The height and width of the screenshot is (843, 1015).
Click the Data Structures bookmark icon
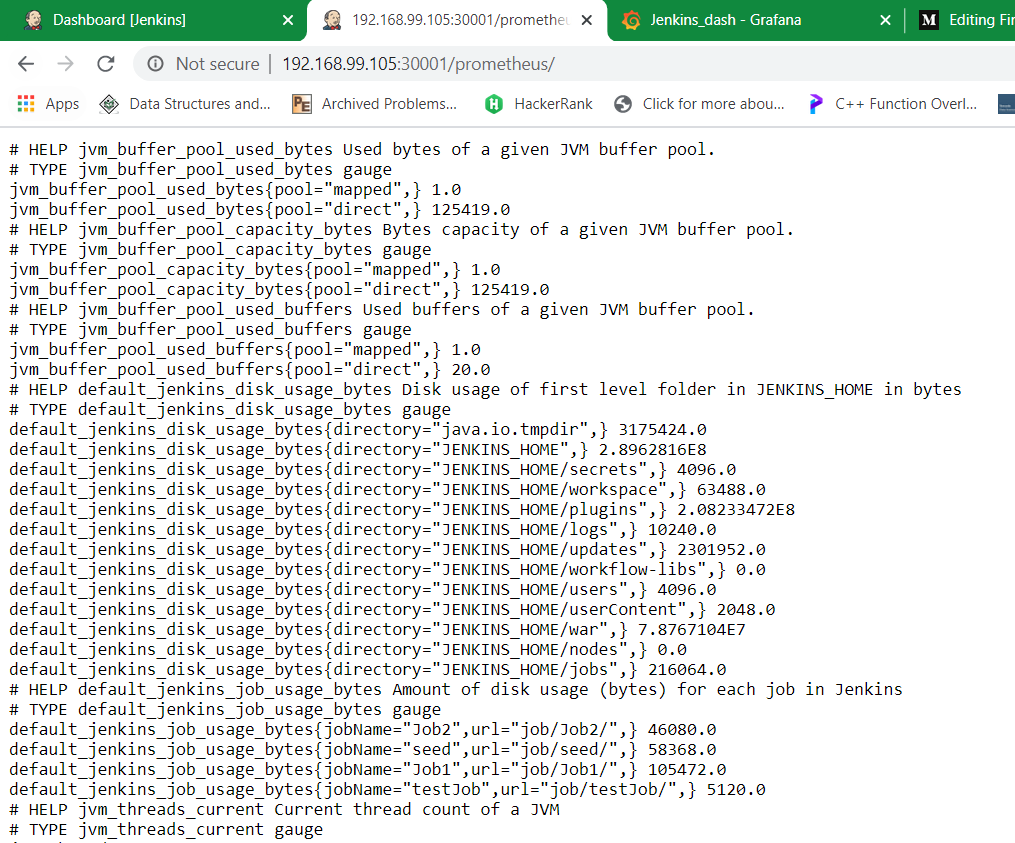[x=108, y=103]
